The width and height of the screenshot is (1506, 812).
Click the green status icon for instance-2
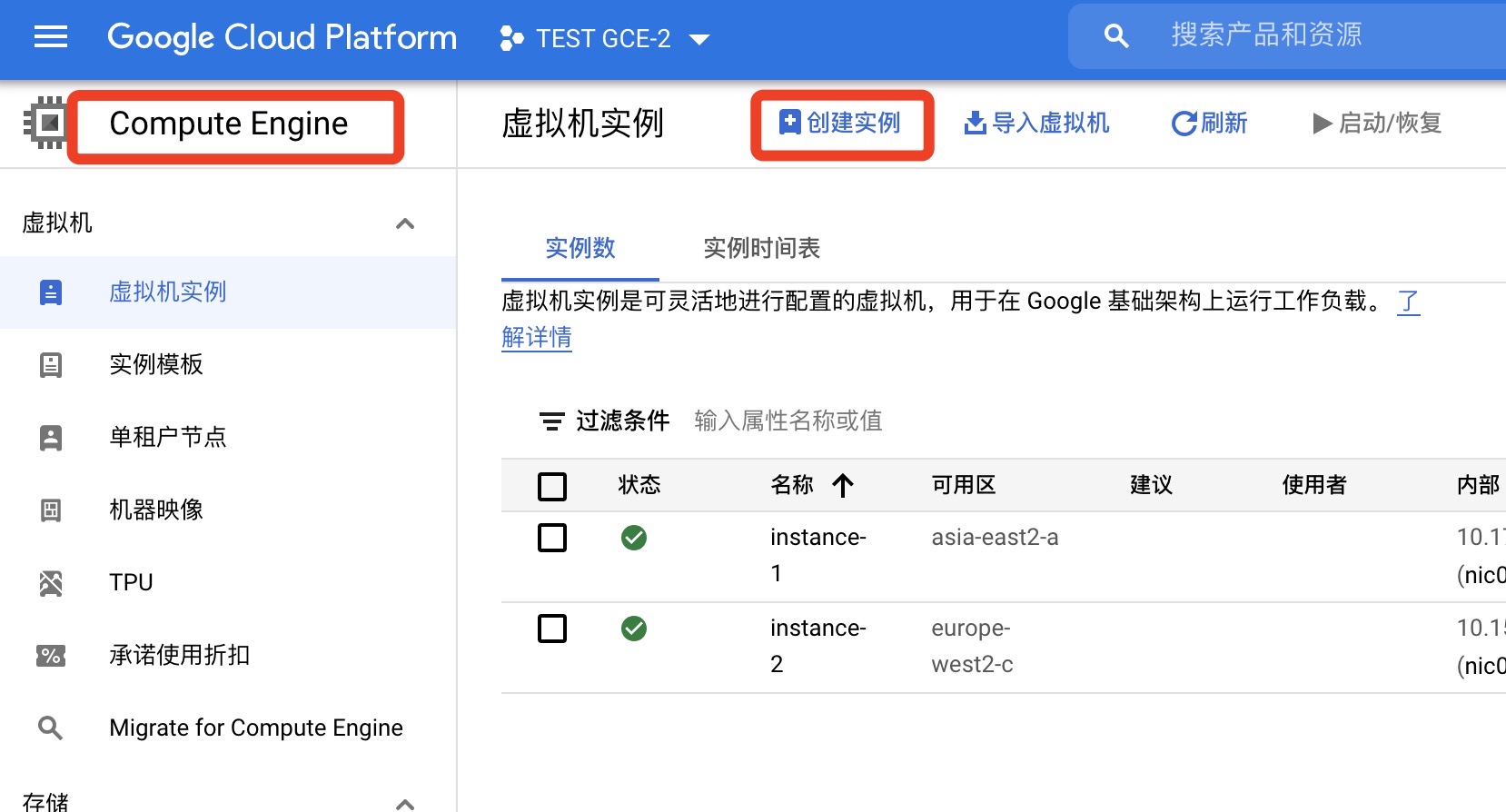634,629
